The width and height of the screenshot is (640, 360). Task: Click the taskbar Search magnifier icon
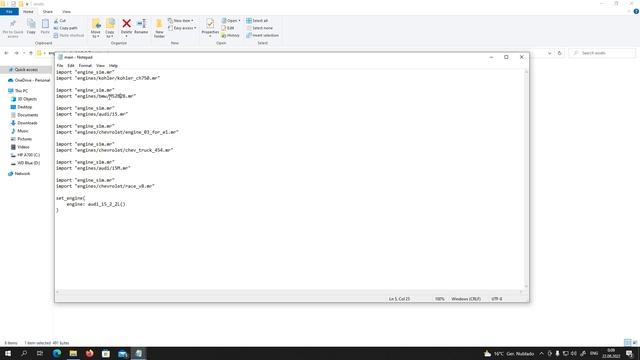(x=24, y=353)
